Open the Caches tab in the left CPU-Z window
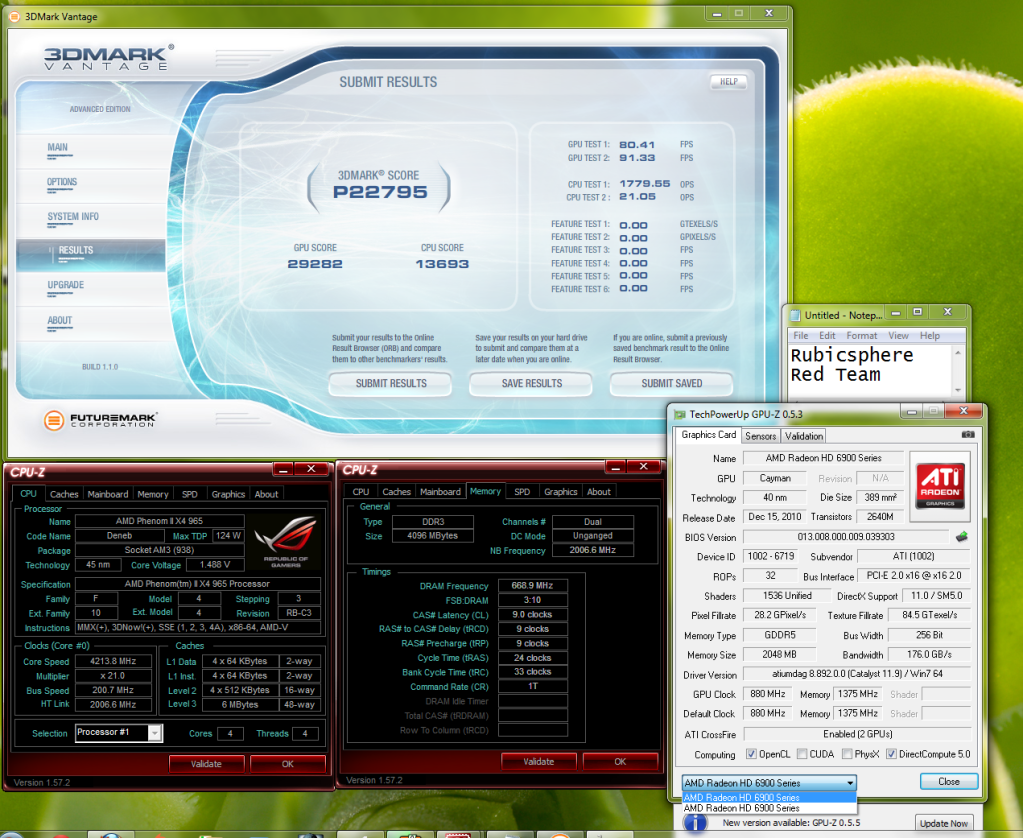Viewport: 1023px width, 838px height. pos(64,494)
